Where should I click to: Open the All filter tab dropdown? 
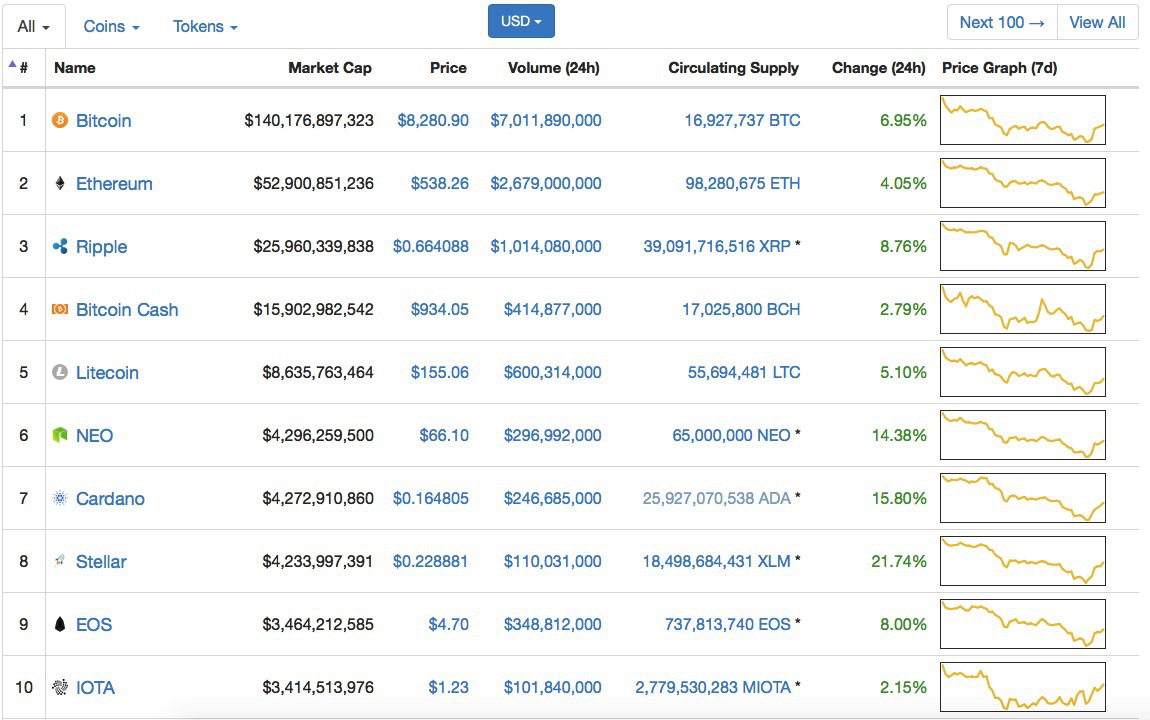click(x=34, y=27)
